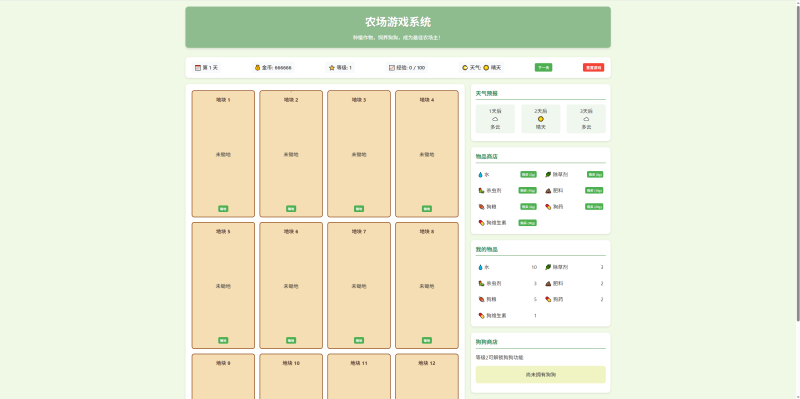The height and width of the screenshot is (399, 800).
Task: Click the sun icon under 2天后 in the forecast
Action: tap(541, 119)
